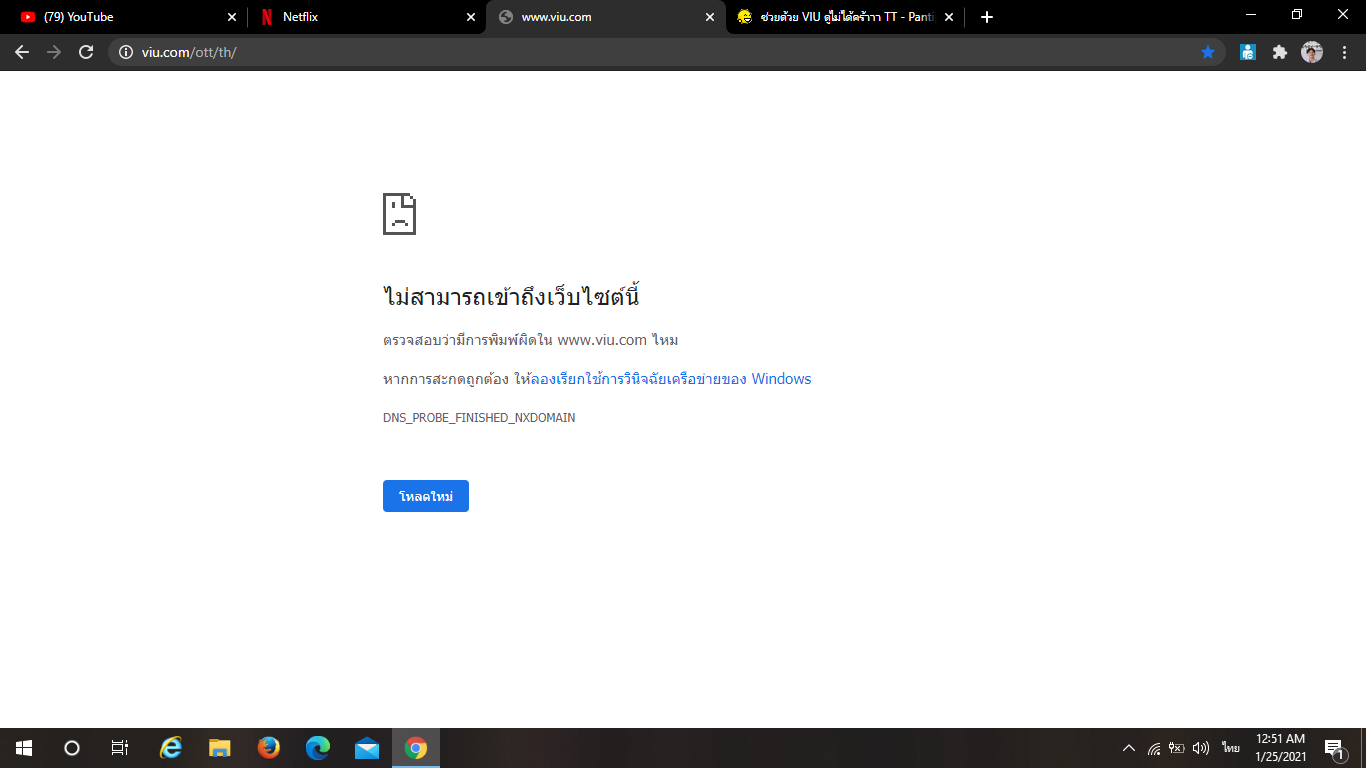Select the www.viu.com tab

(x=605, y=17)
